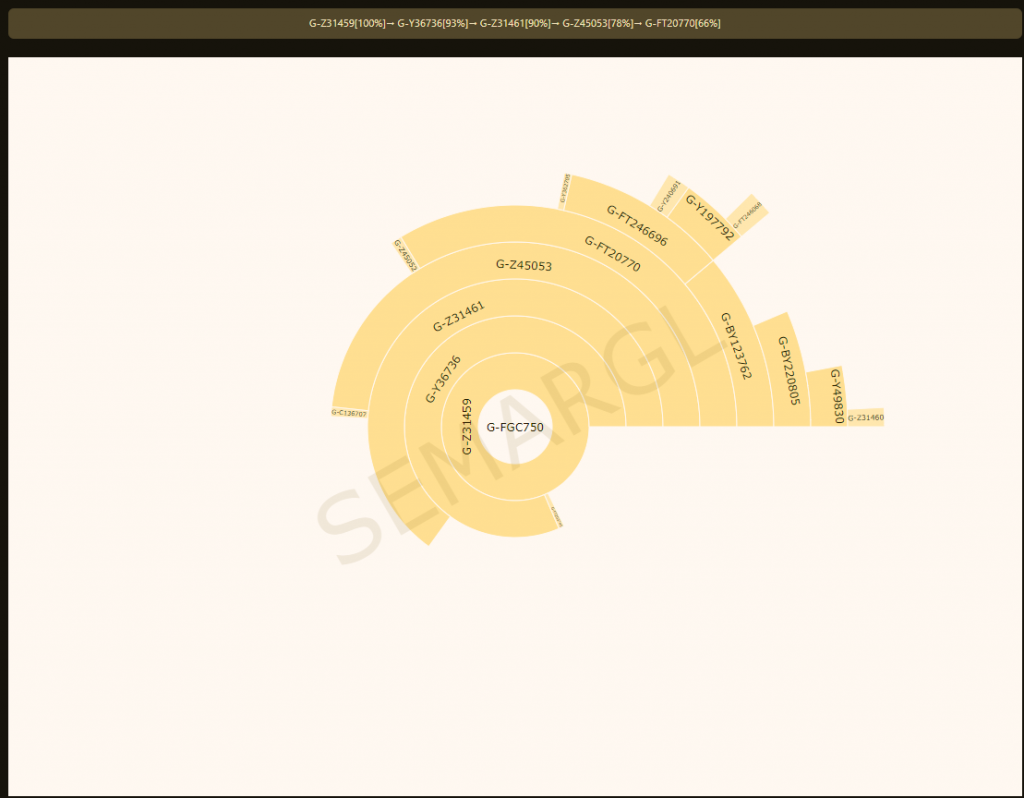The height and width of the screenshot is (798, 1024).
Task: Select the small G-FT246068 leaf segment
Action: 747,215
